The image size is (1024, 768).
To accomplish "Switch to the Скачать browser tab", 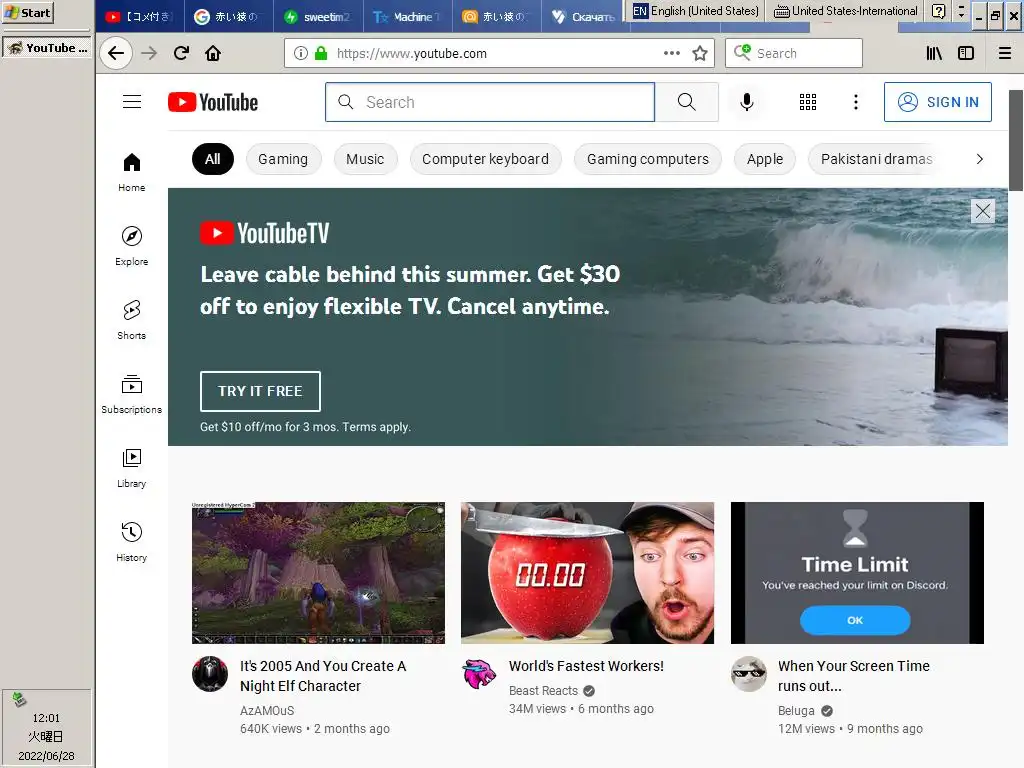I will coord(584,16).
